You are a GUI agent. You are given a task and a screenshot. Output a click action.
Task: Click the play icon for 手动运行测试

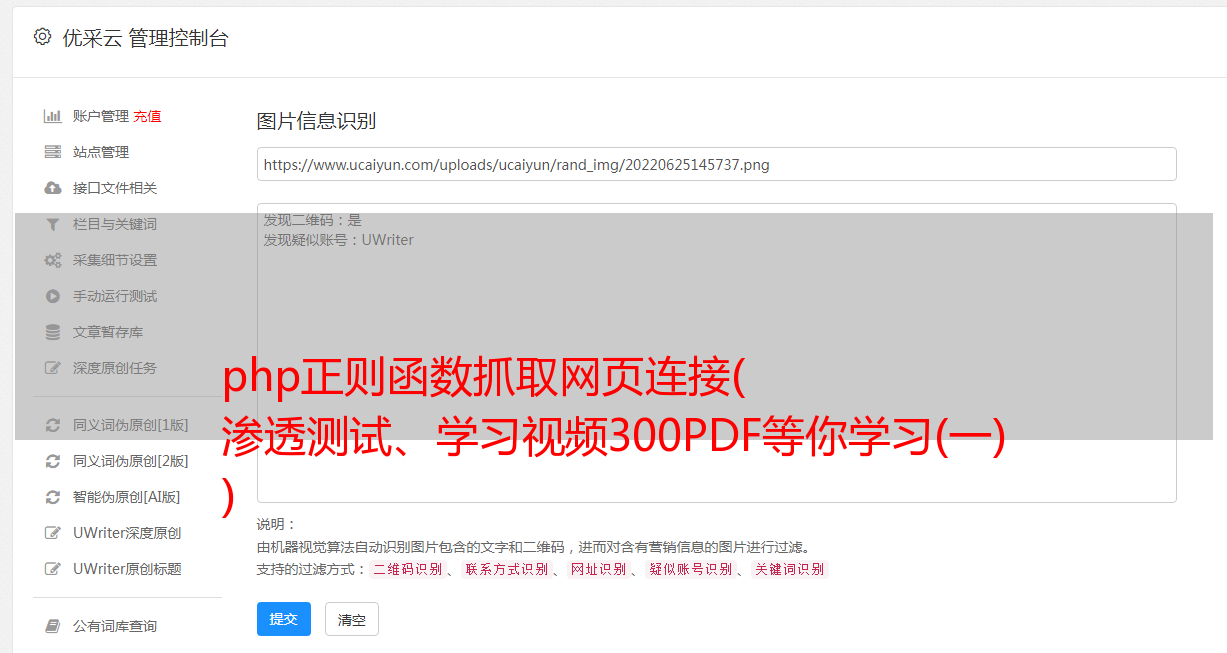[x=53, y=296]
